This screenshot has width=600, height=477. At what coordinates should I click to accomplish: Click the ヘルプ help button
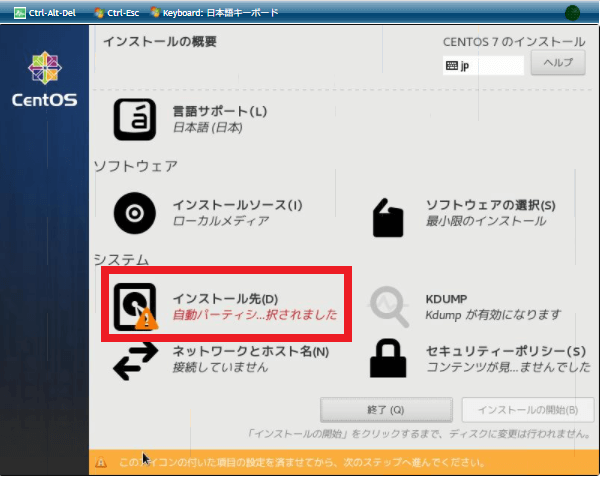tap(558, 63)
